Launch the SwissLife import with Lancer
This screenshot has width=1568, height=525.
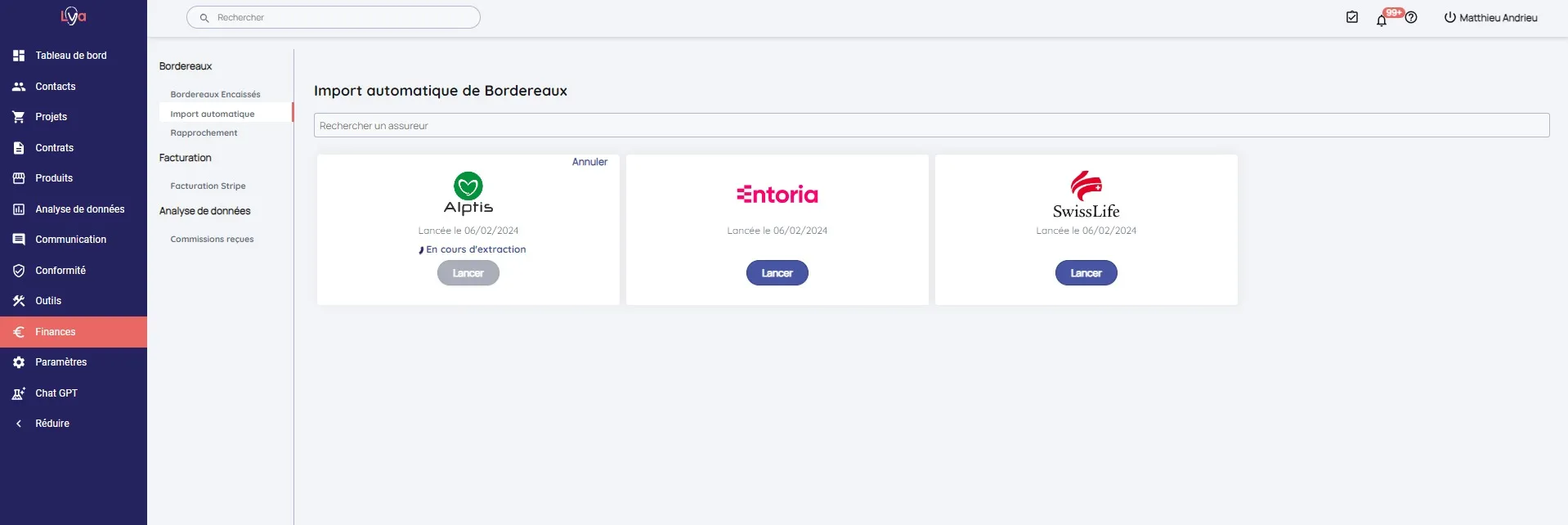tap(1086, 273)
